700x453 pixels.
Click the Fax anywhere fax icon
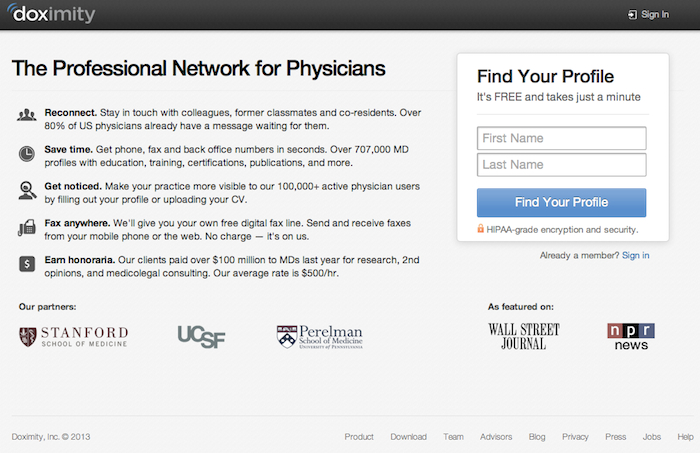[27, 227]
